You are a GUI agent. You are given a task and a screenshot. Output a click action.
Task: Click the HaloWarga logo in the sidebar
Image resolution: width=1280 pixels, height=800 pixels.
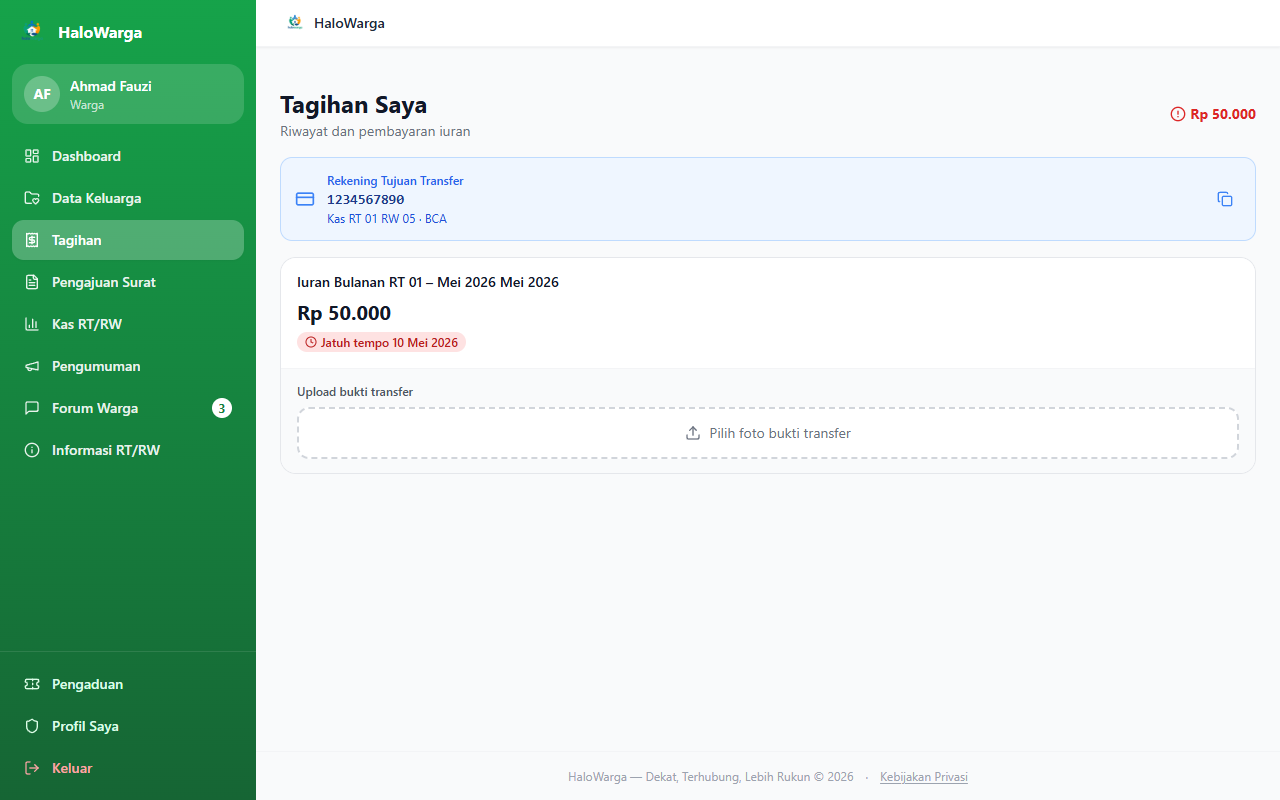(32, 32)
